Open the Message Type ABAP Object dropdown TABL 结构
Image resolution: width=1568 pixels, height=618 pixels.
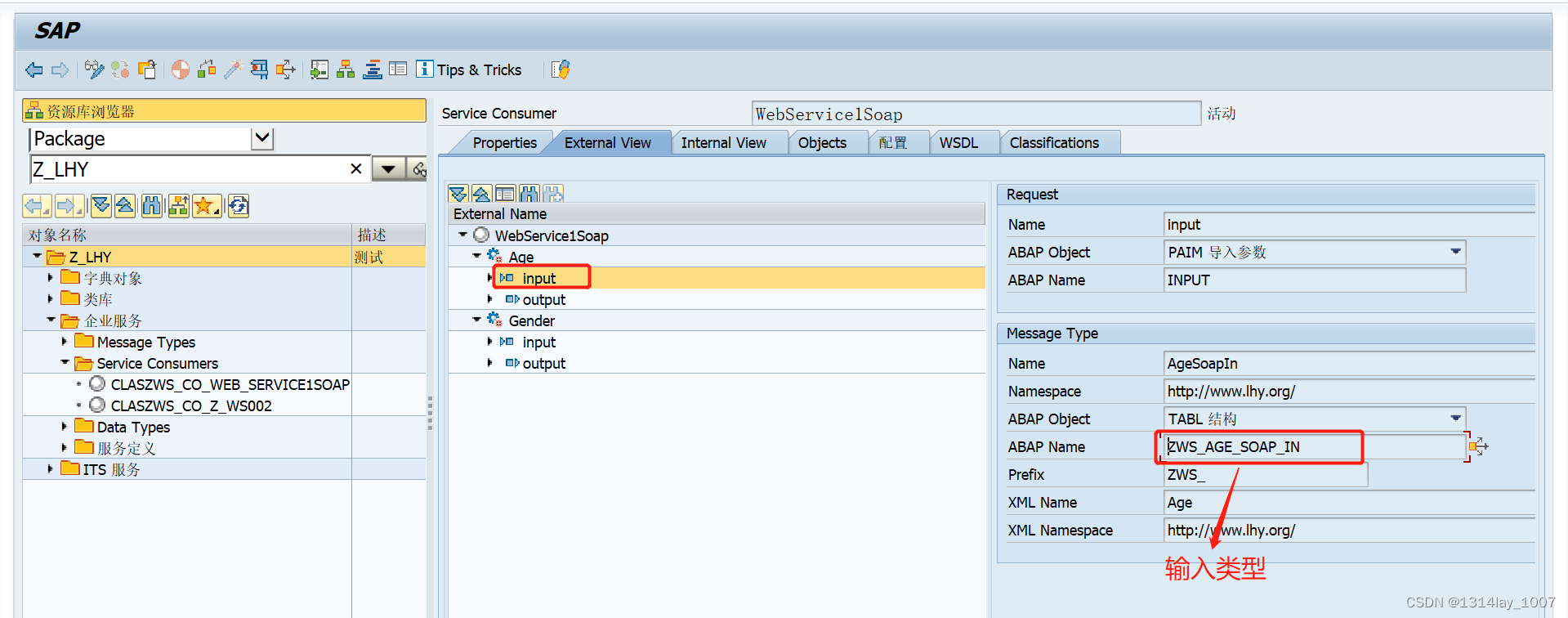(x=1455, y=419)
